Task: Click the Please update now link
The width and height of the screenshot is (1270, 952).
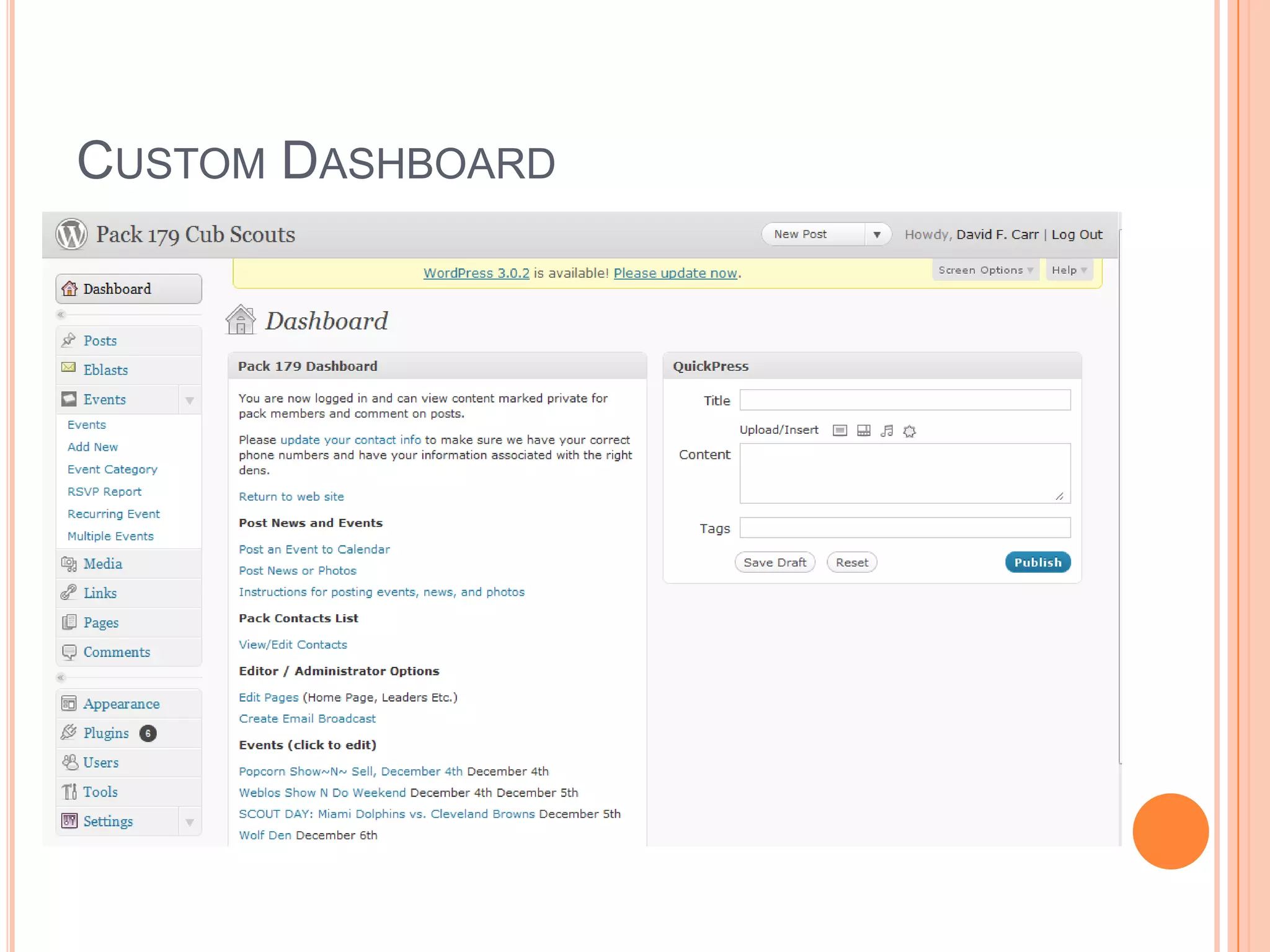Action: 675,273
